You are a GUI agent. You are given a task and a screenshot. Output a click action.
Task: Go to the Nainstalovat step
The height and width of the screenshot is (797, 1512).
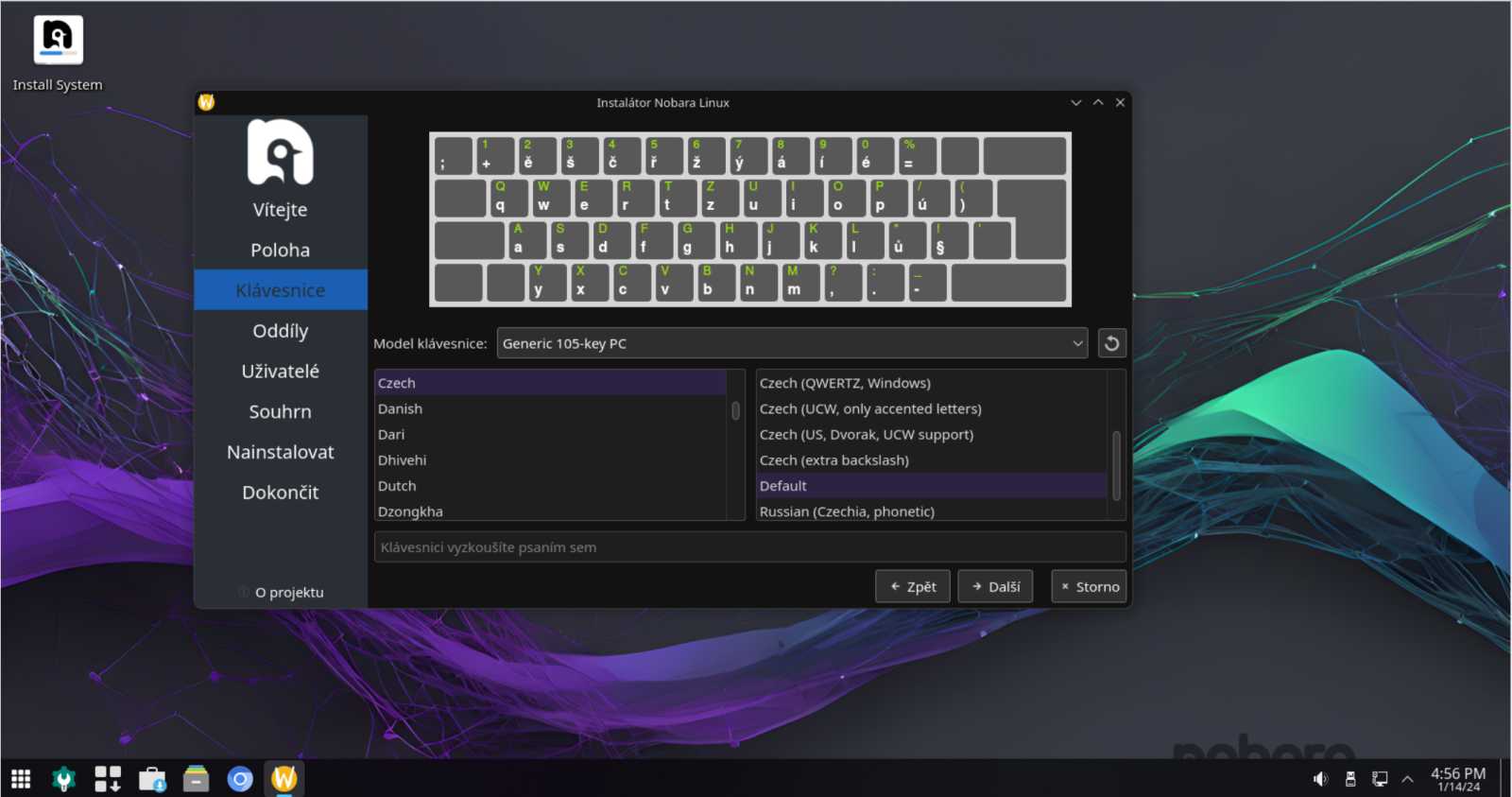tap(281, 452)
